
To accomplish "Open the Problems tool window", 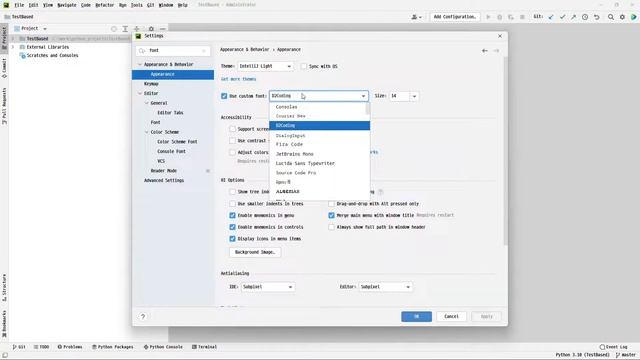I will point(70,347).
